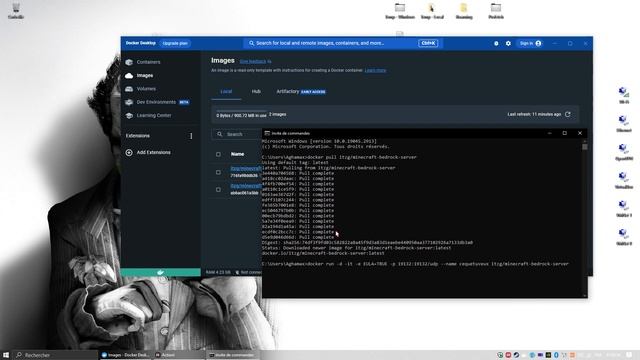The width and height of the screenshot is (640, 360).
Task: Maximize the Command Prompt window
Action: click(x=564, y=133)
